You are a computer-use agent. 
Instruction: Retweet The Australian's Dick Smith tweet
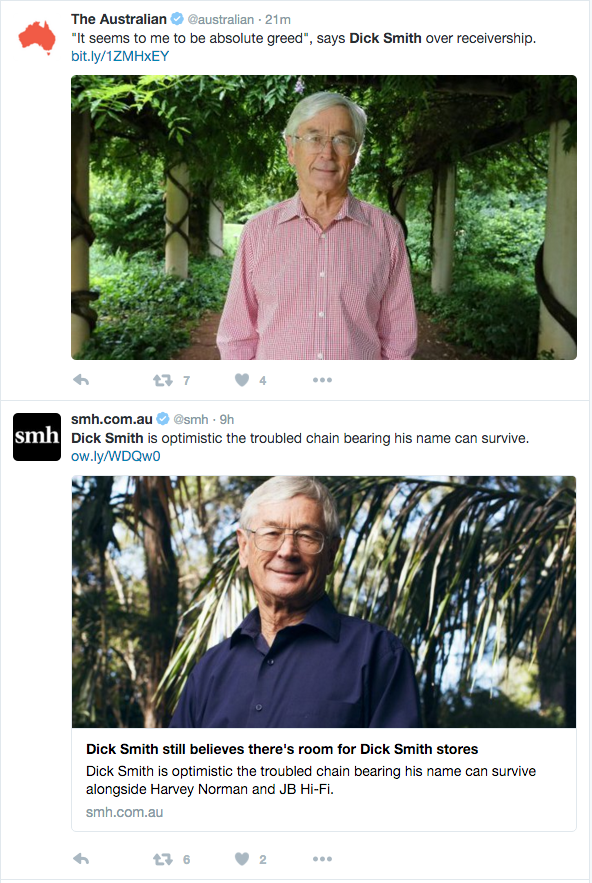pyautogui.click(x=163, y=381)
